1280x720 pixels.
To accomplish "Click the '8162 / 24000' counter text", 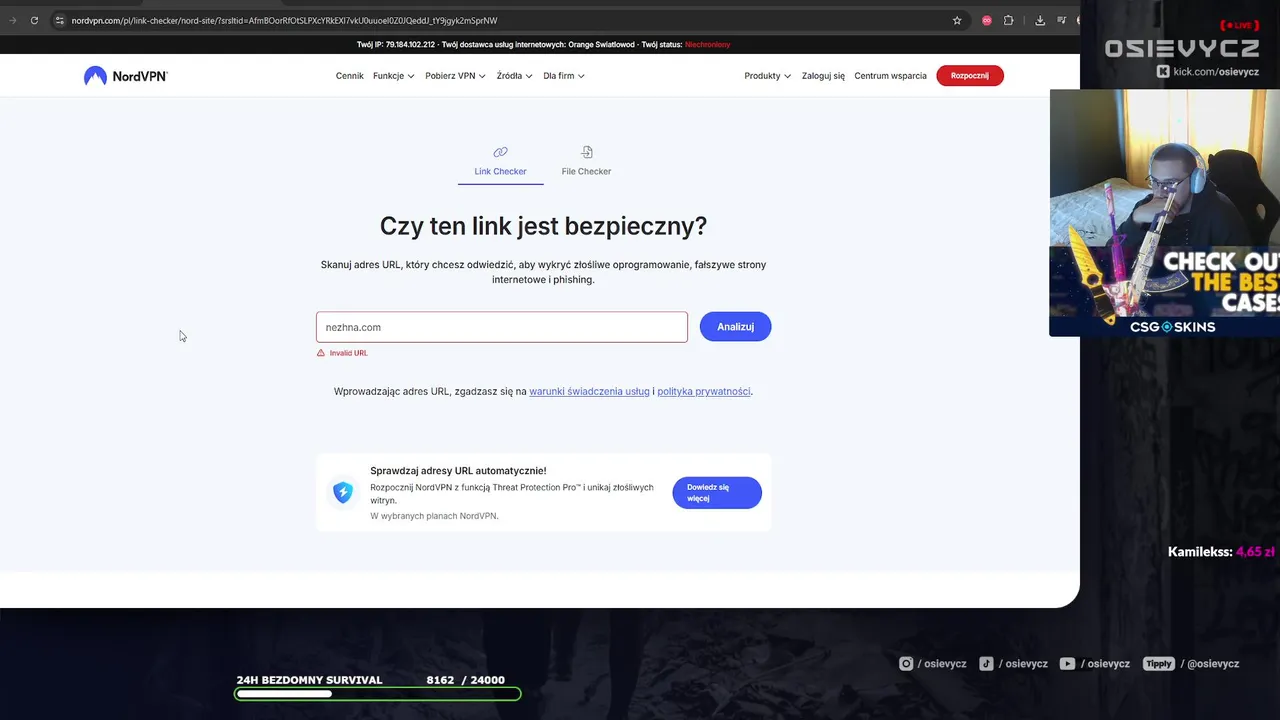I will [466, 680].
